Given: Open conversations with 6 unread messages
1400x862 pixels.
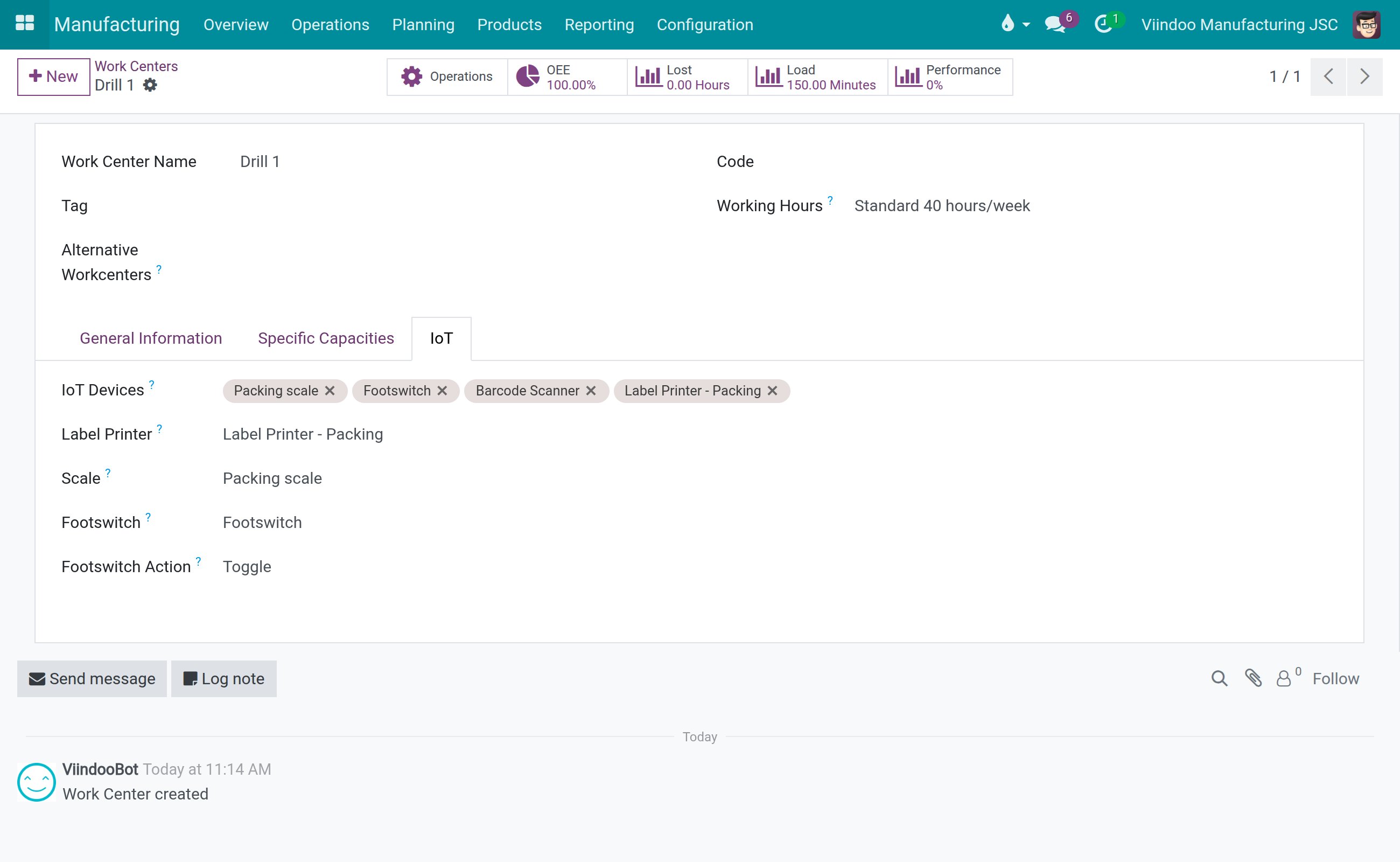Looking at the screenshot, I should coord(1060,24).
